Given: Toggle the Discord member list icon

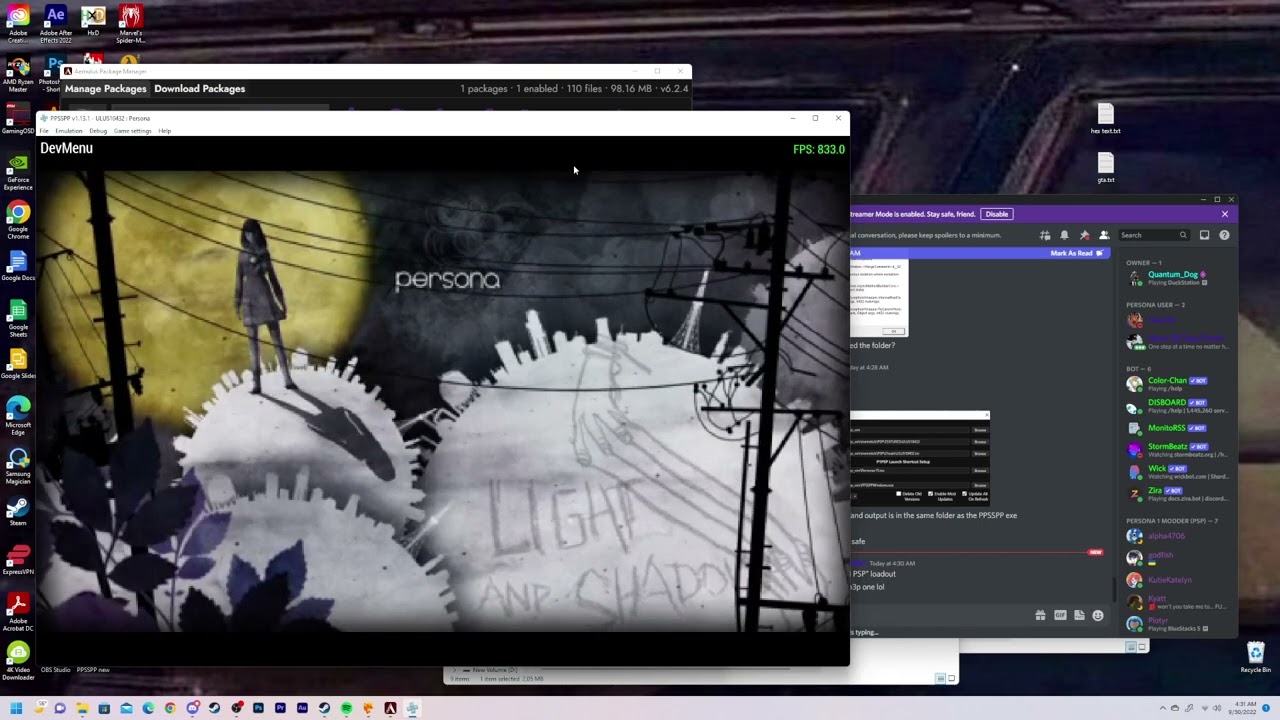Looking at the screenshot, I should 1104,235.
